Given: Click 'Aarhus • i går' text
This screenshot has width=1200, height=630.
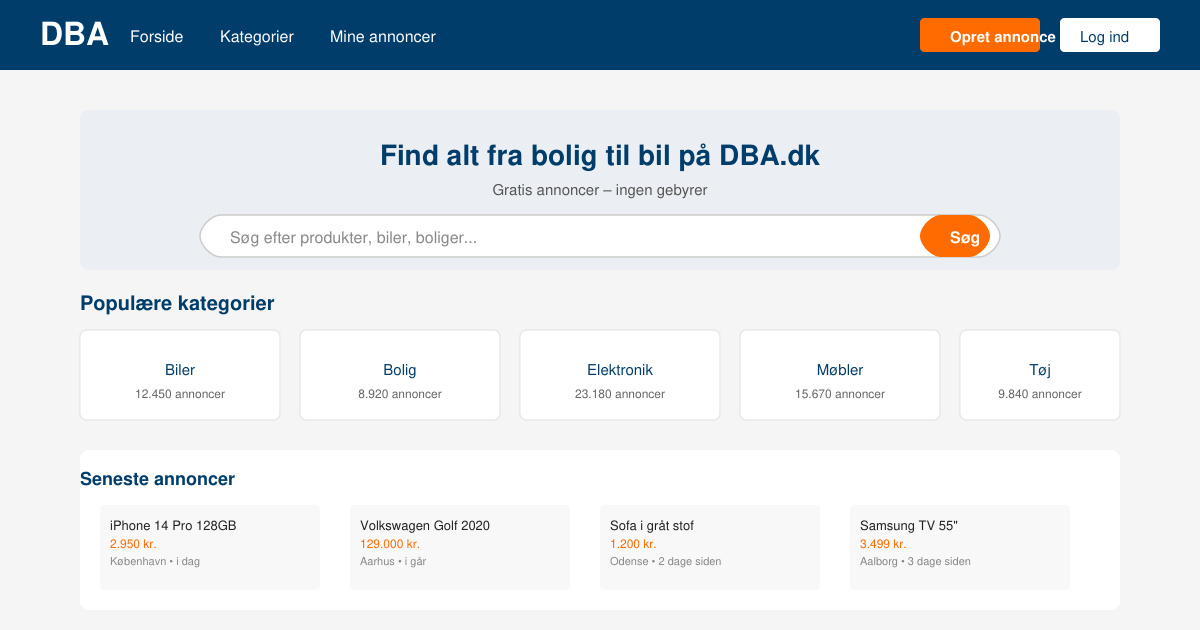Looking at the screenshot, I should 393,561.
